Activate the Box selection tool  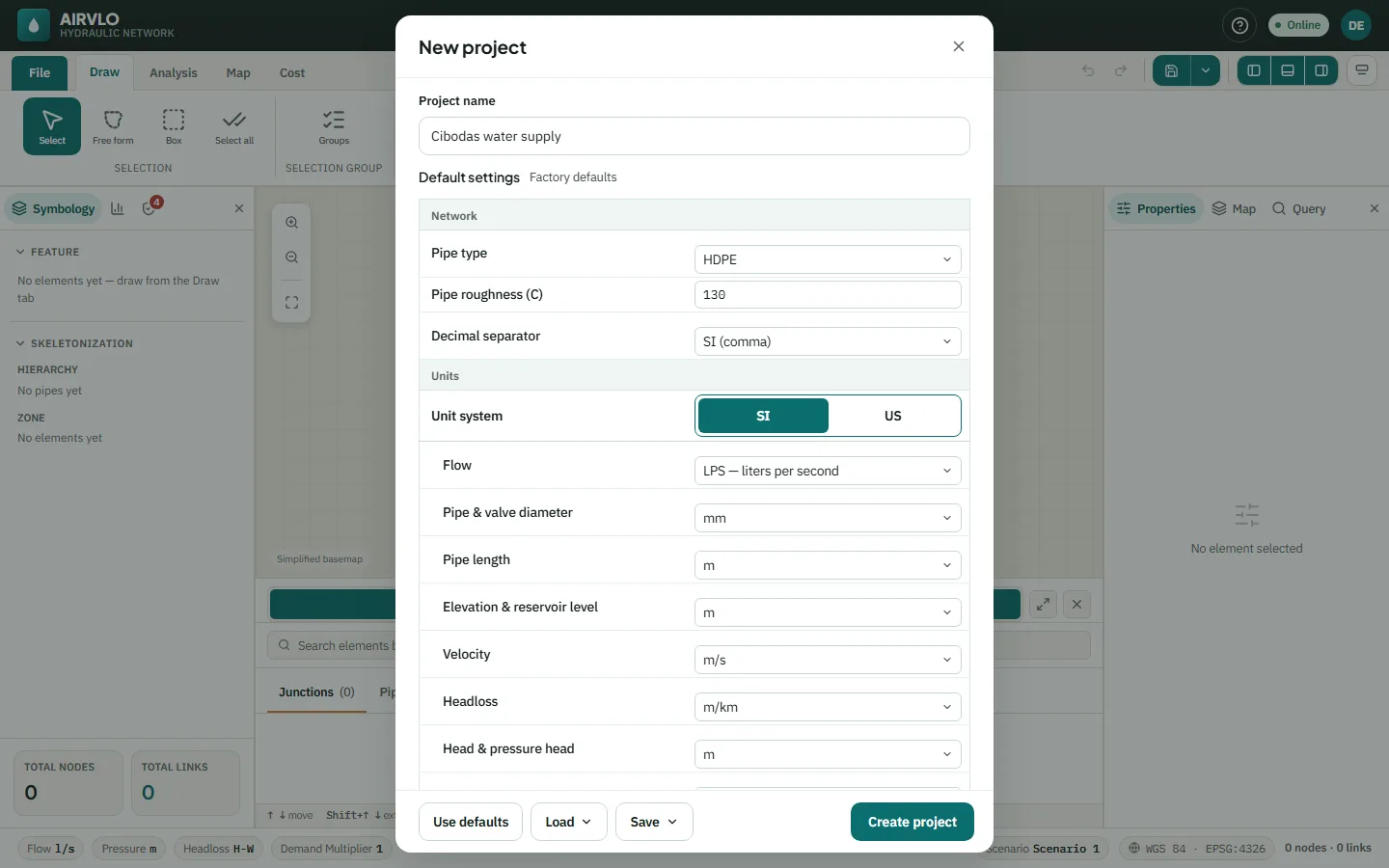174,126
